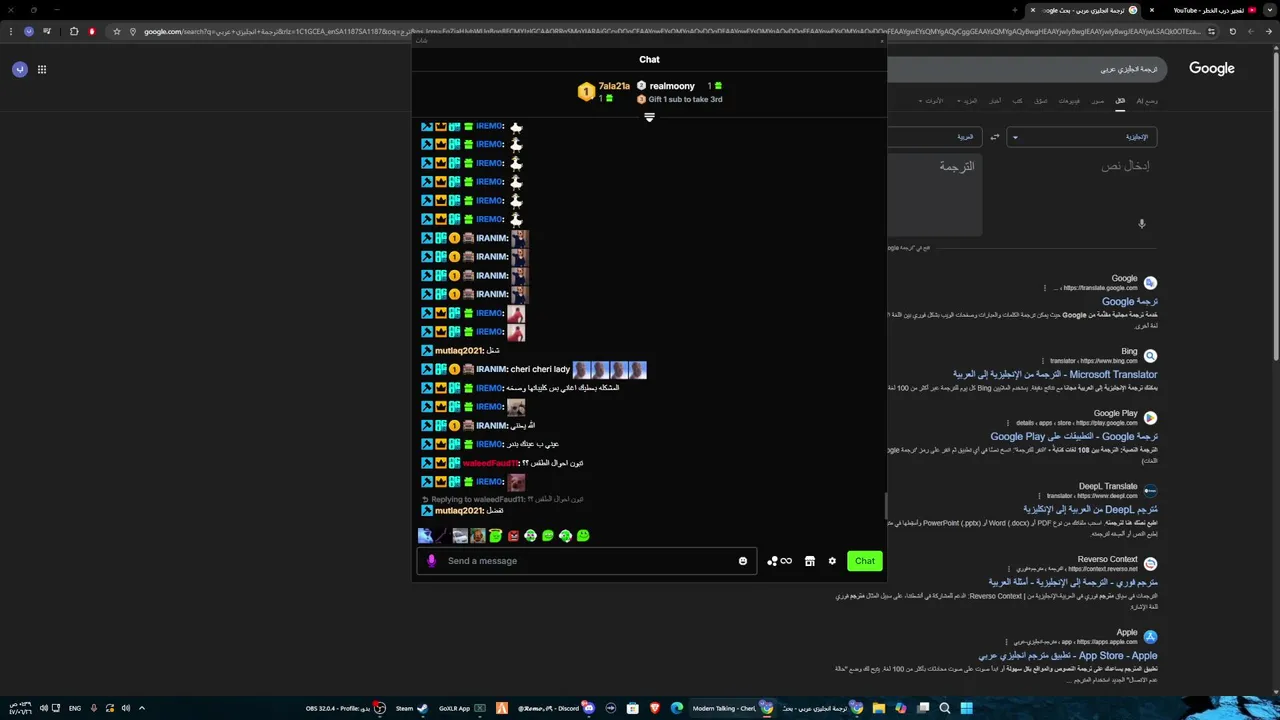The width and height of the screenshot is (1280, 720).
Task: Click the Google logo in background page
Action: click(1211, 69)
